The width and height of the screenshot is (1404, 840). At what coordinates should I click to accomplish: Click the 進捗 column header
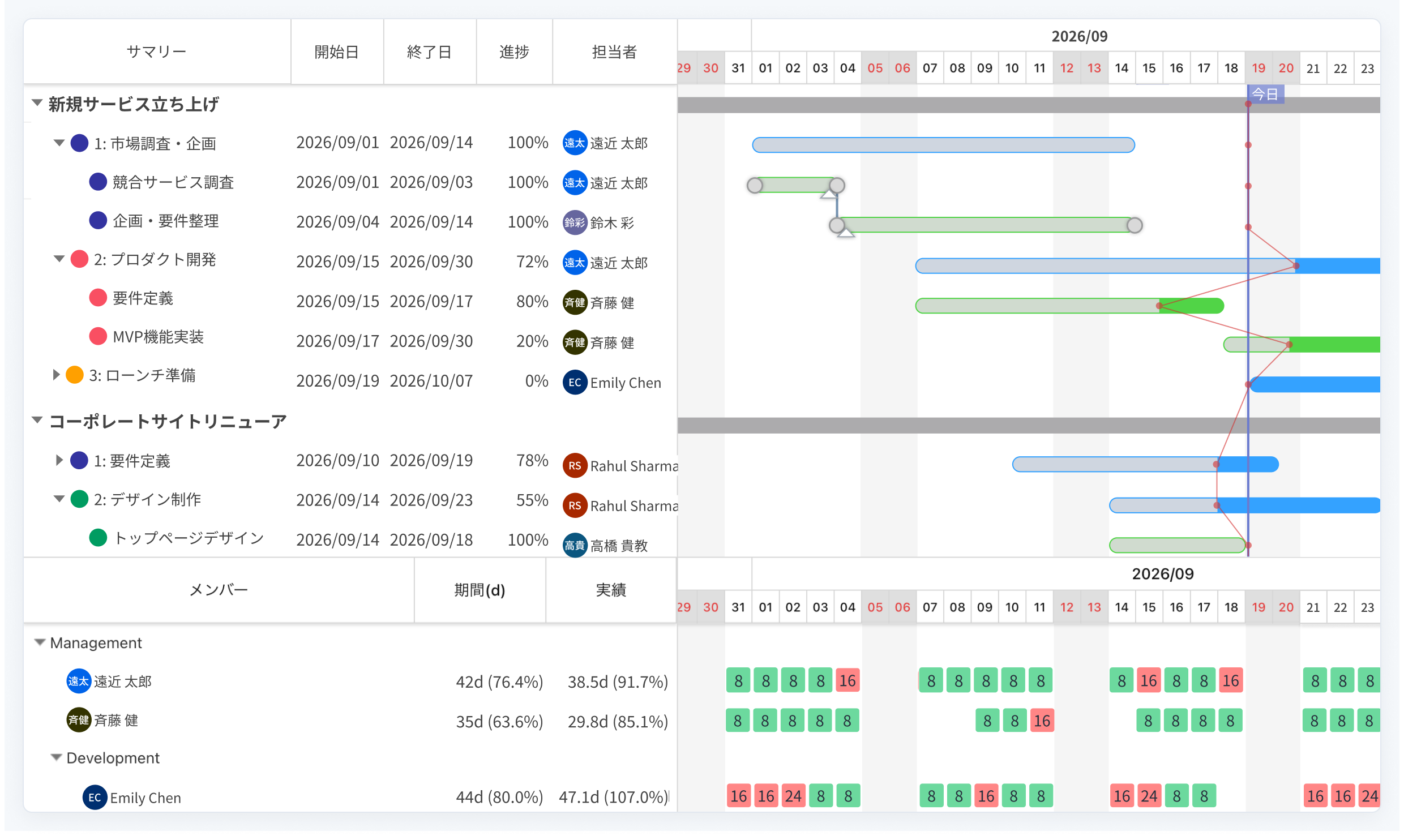point(514,52)
